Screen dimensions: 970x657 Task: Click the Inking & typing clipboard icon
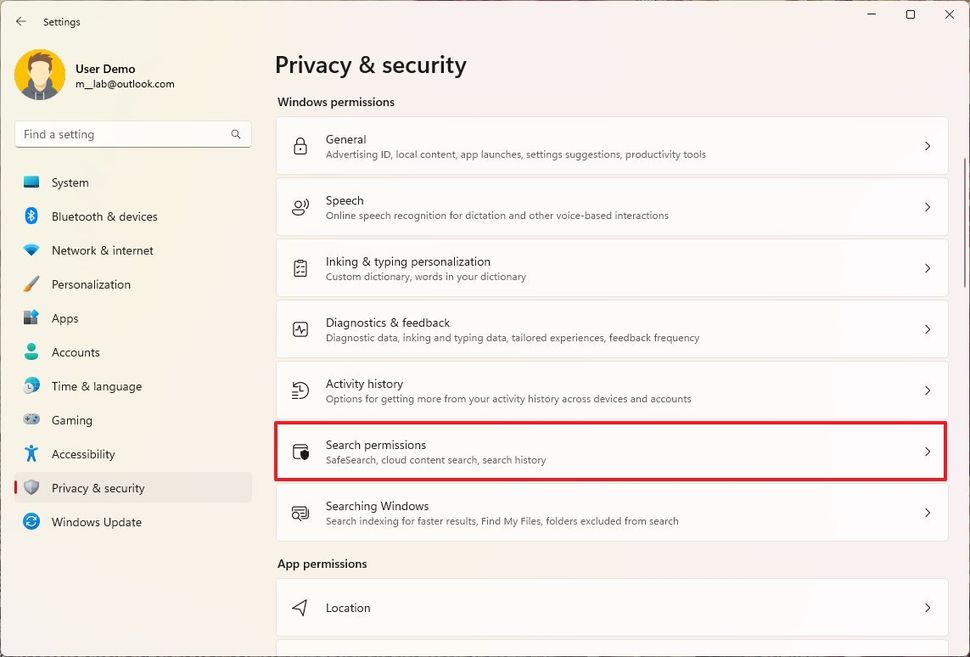[x=300, y=269]
